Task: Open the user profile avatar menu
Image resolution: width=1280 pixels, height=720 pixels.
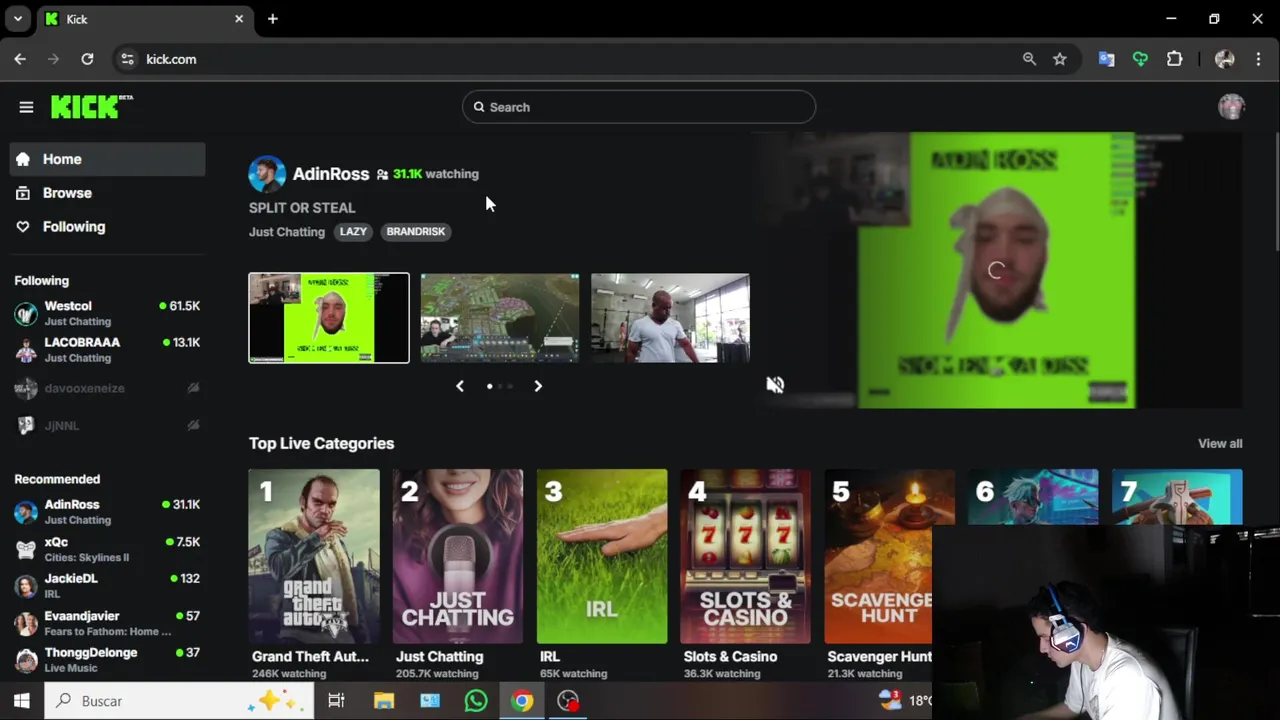Action: click(x=1231, y=107)
